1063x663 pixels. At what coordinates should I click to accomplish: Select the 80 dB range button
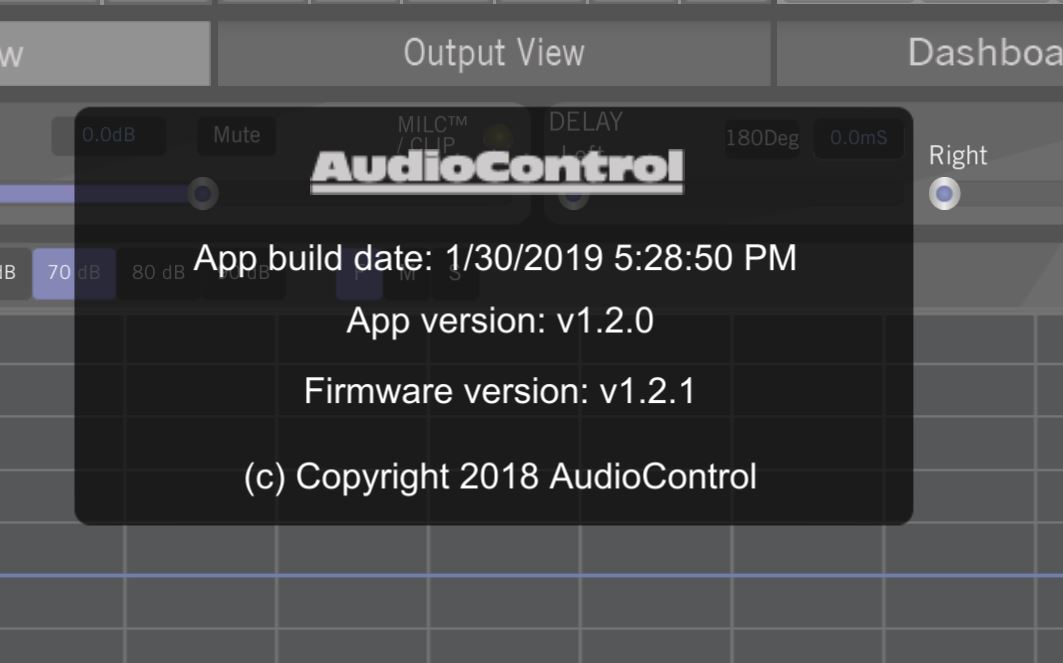[x=158, y=273]
